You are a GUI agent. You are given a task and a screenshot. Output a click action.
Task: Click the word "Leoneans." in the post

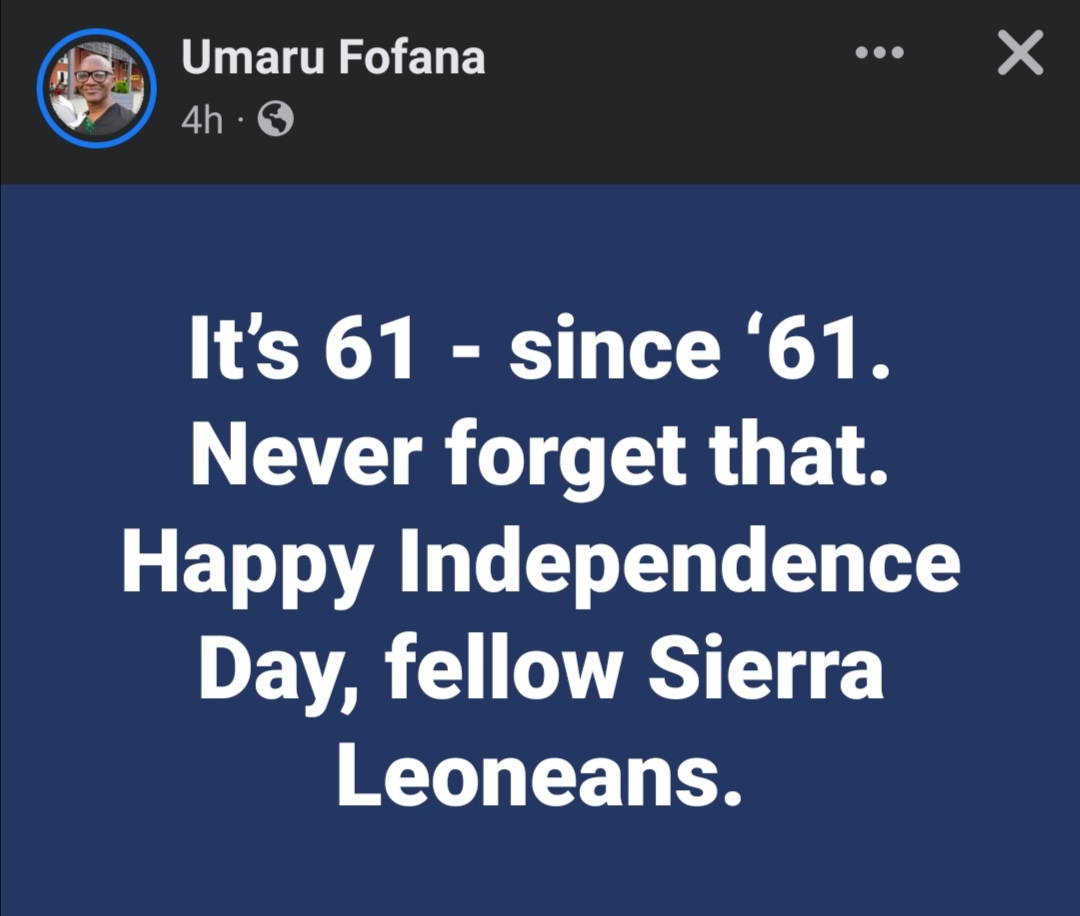pos(541,777)
